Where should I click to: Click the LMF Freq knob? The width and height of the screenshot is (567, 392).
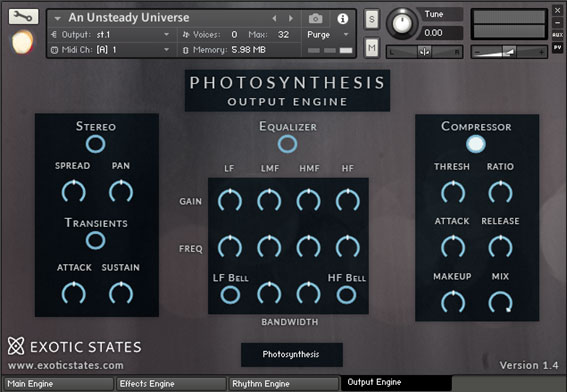point(269,247)
